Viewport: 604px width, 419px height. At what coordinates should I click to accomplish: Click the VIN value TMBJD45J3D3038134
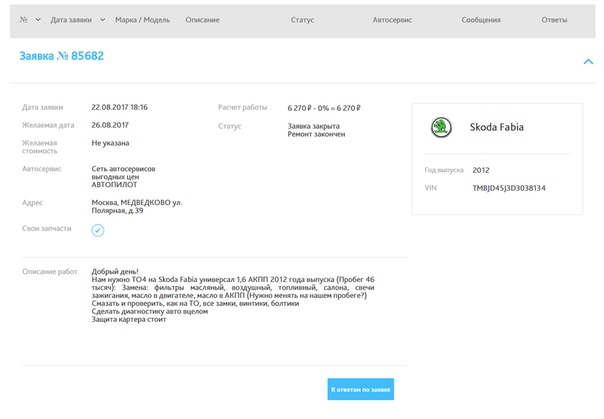[509, 188]
